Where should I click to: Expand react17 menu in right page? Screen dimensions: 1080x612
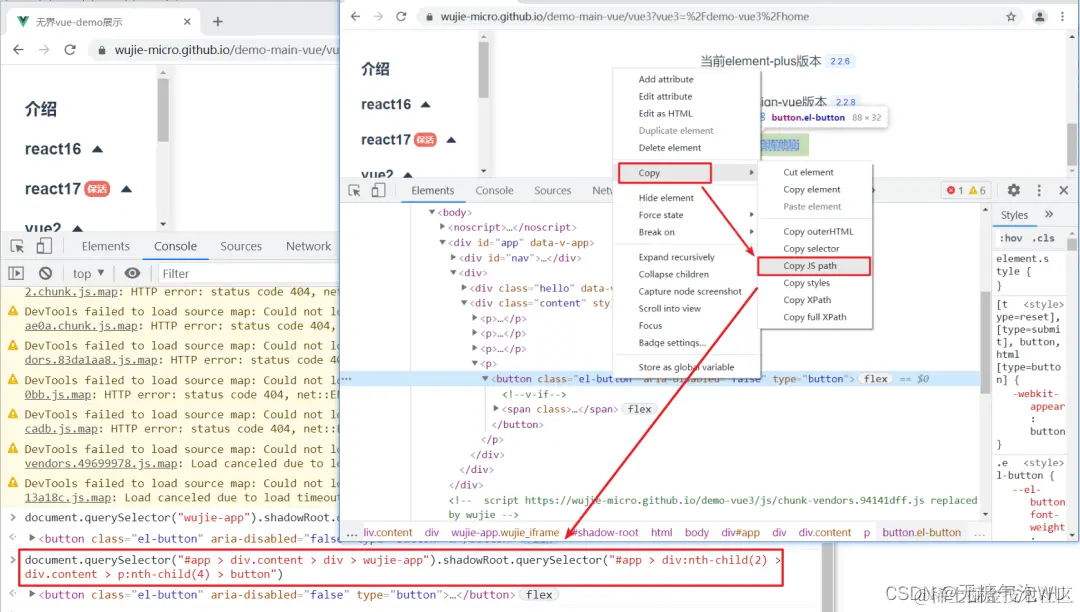[x=451, y=140]
